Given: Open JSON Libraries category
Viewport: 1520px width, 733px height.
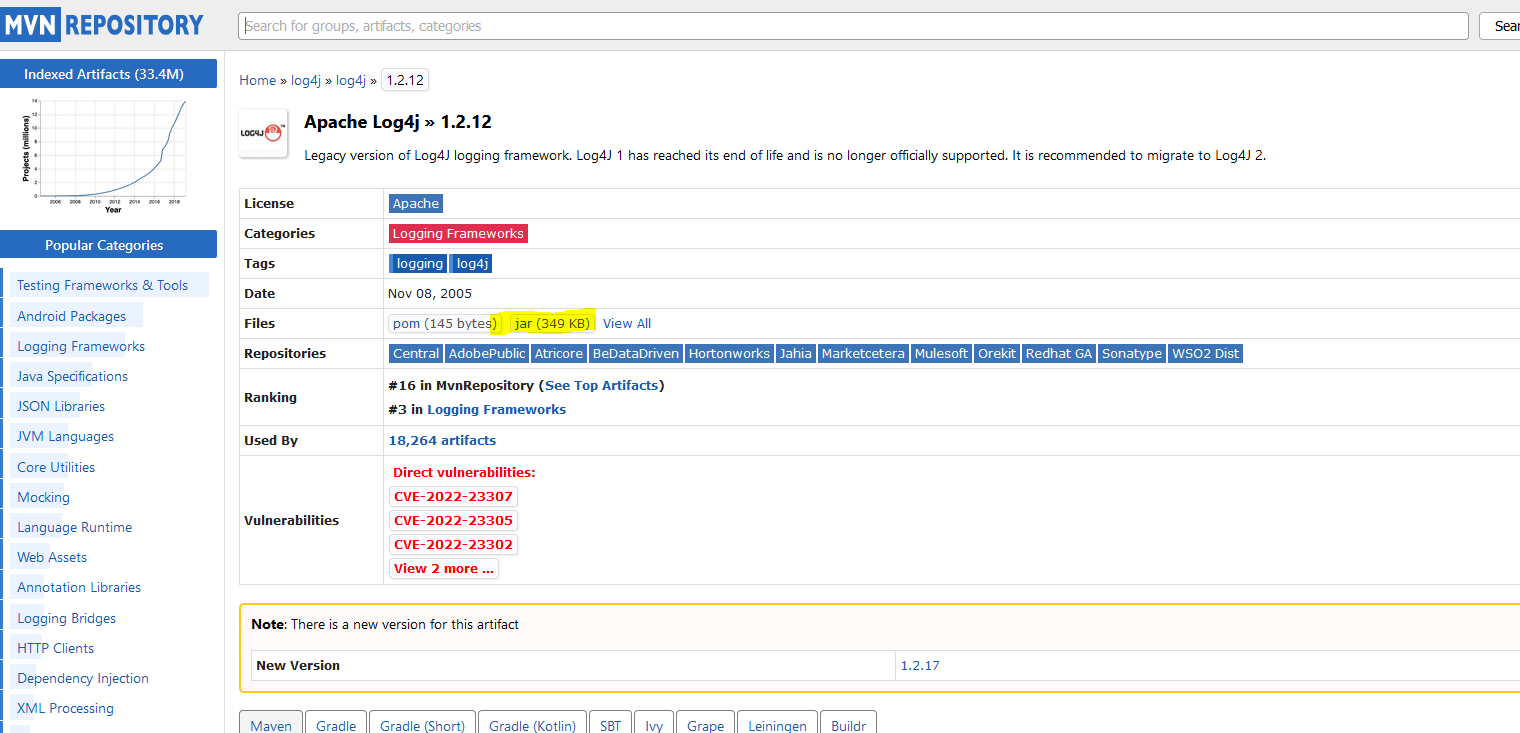Looking at the screenshot, I should [61, 406].
